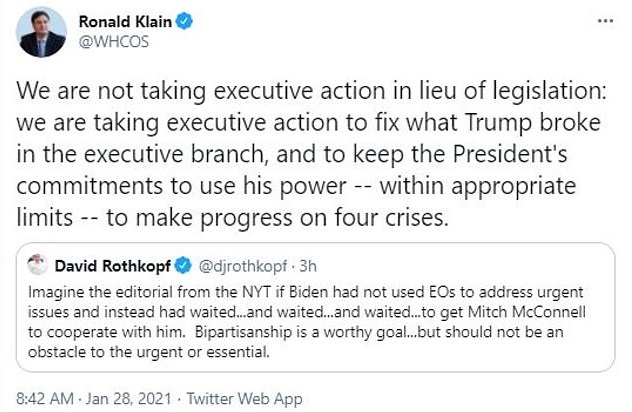
Task: Click David Rothkopf's small profile avatar
Action: click(37, 267)
